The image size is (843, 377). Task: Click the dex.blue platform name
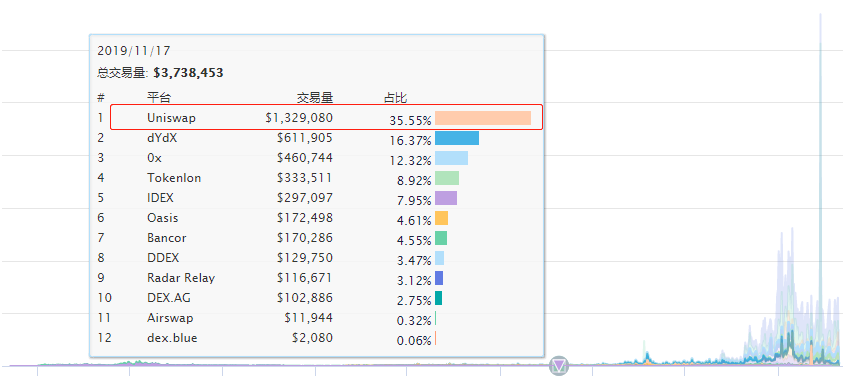tap(172, 338)
